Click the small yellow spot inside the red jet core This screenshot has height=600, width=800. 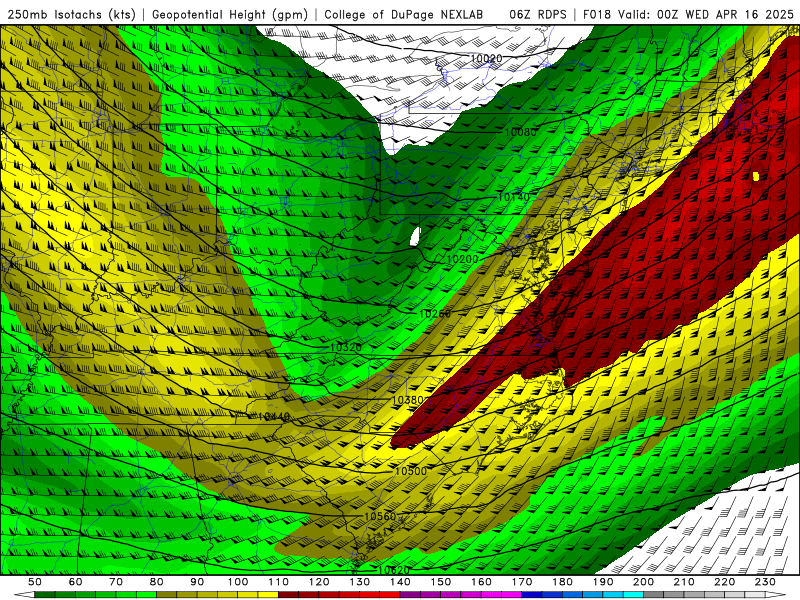[x=756, y=177]
